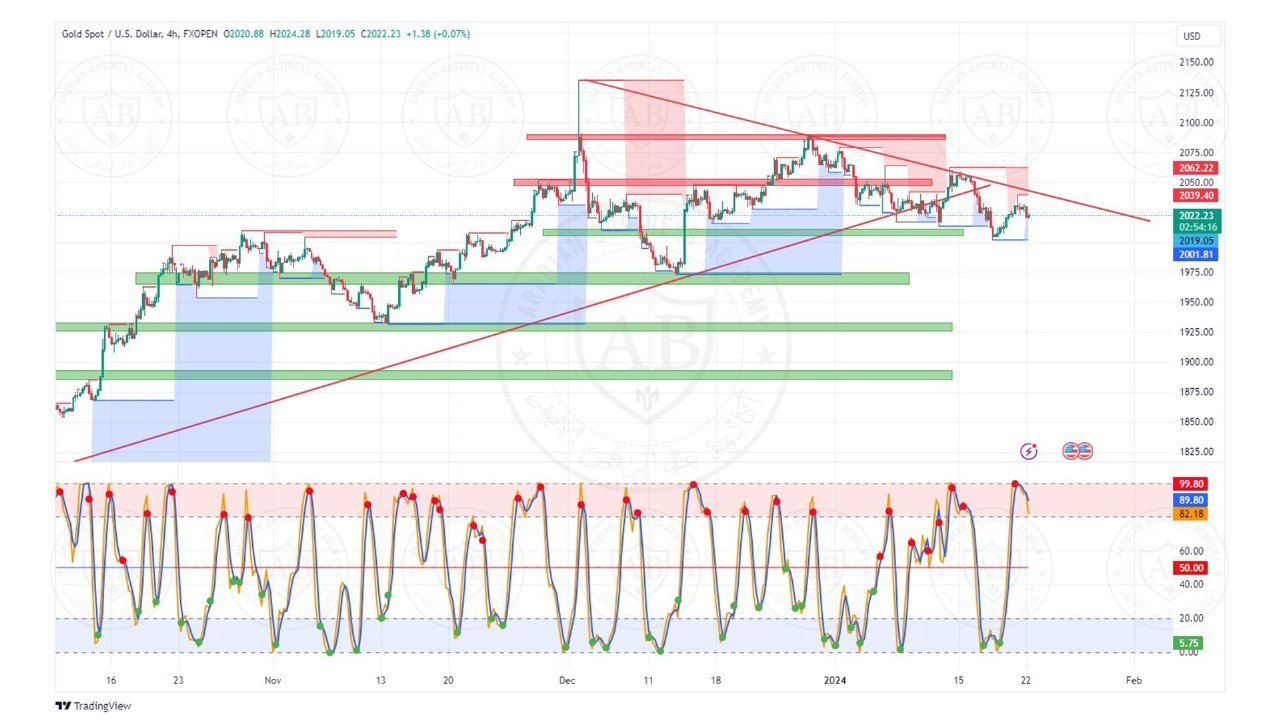Click the 02:54:16 bar countdown timer
Image resolution: width=1280 pixels, height=720 pixels.
coord(1197,227)
